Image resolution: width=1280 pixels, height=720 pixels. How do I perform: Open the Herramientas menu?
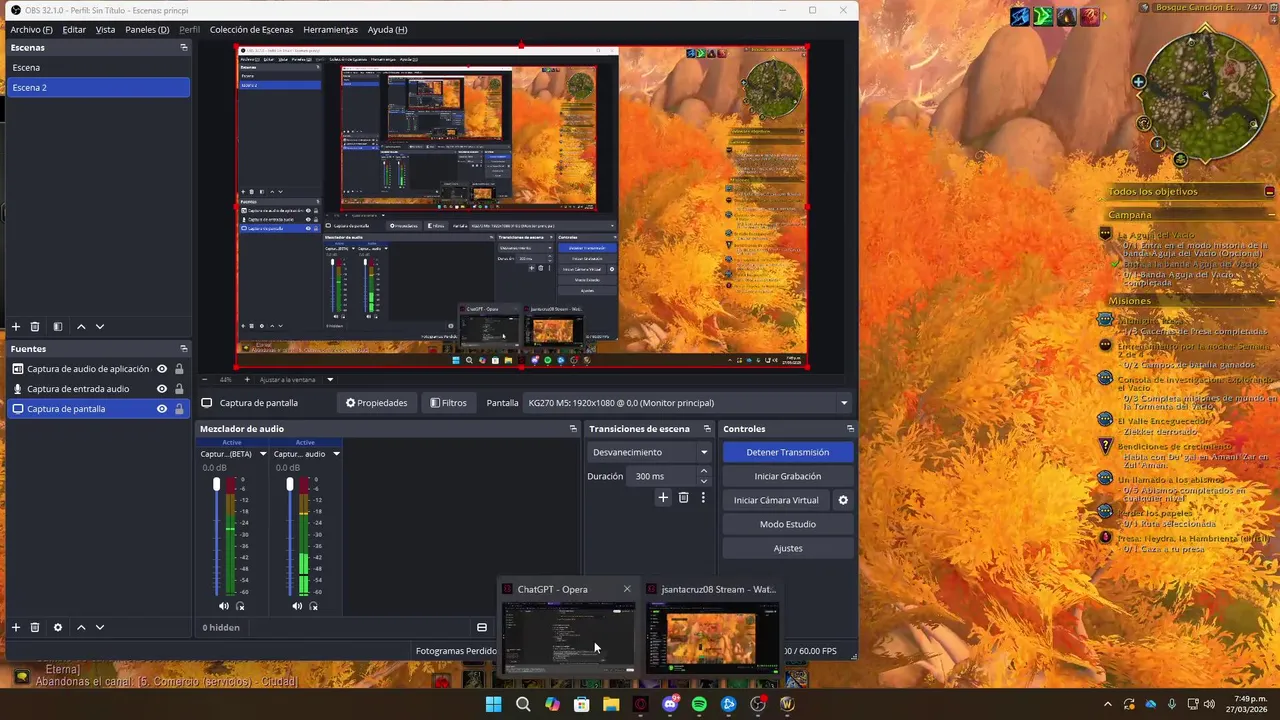[330, 29]
